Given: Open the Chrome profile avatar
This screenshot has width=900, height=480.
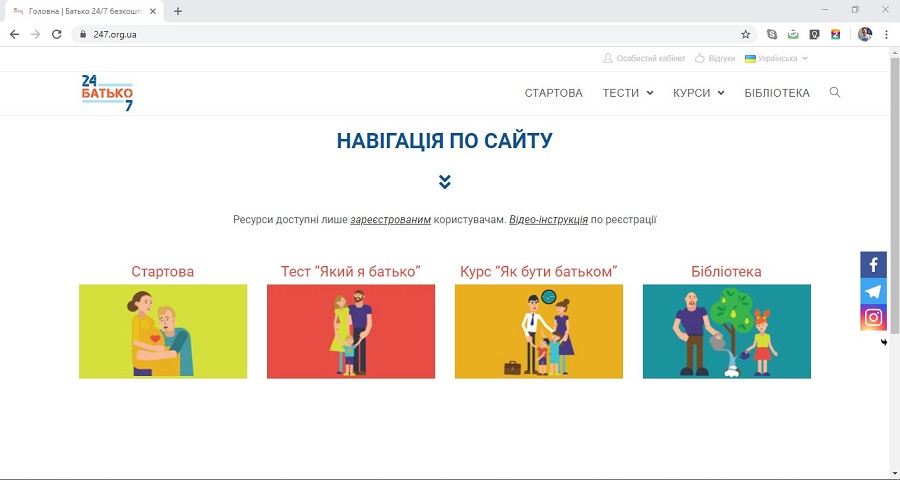Looking at the screenshot, I should [865, 34].
